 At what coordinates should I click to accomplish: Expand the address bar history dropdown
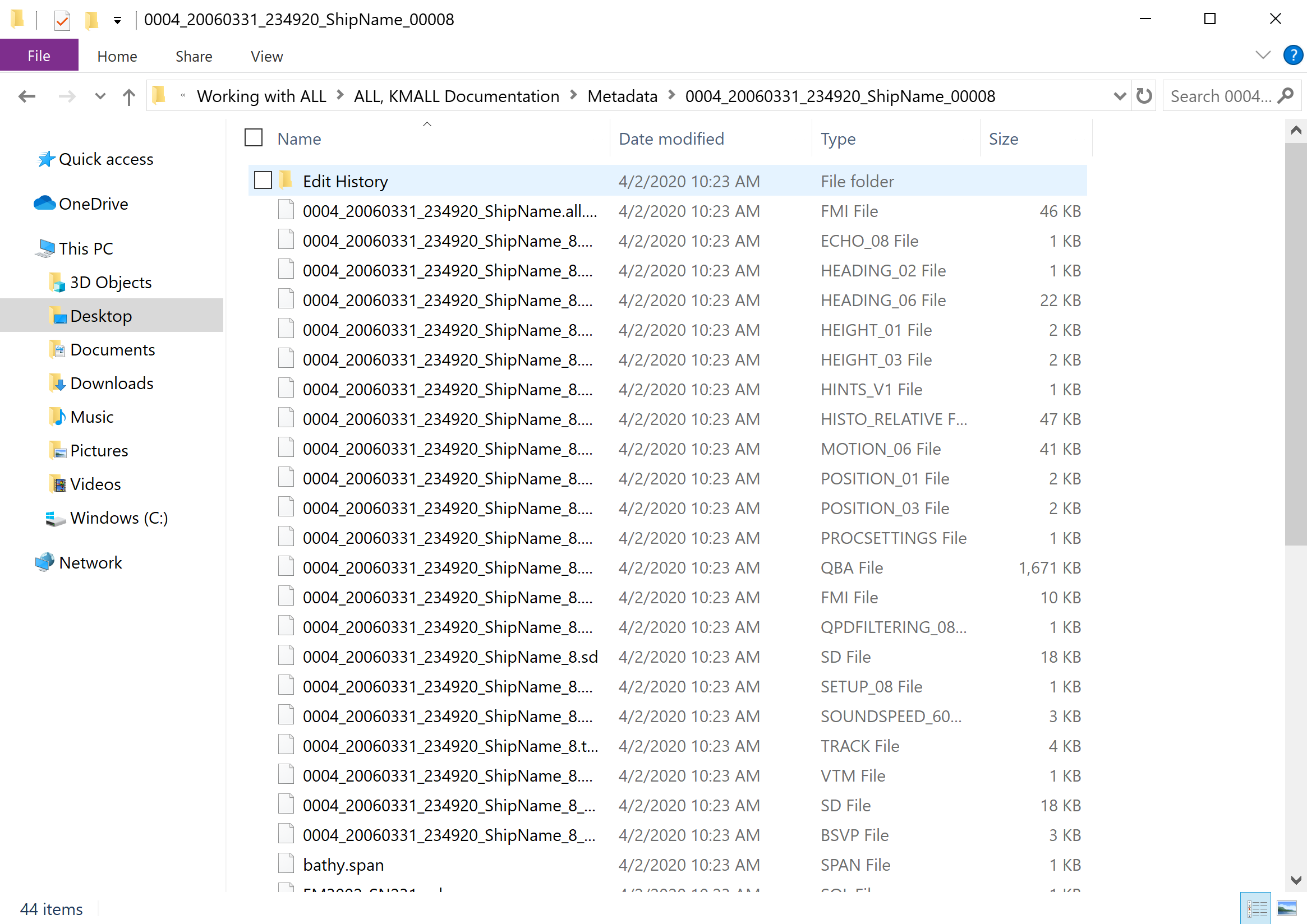pyautogui.click(x=1119, y=96)
